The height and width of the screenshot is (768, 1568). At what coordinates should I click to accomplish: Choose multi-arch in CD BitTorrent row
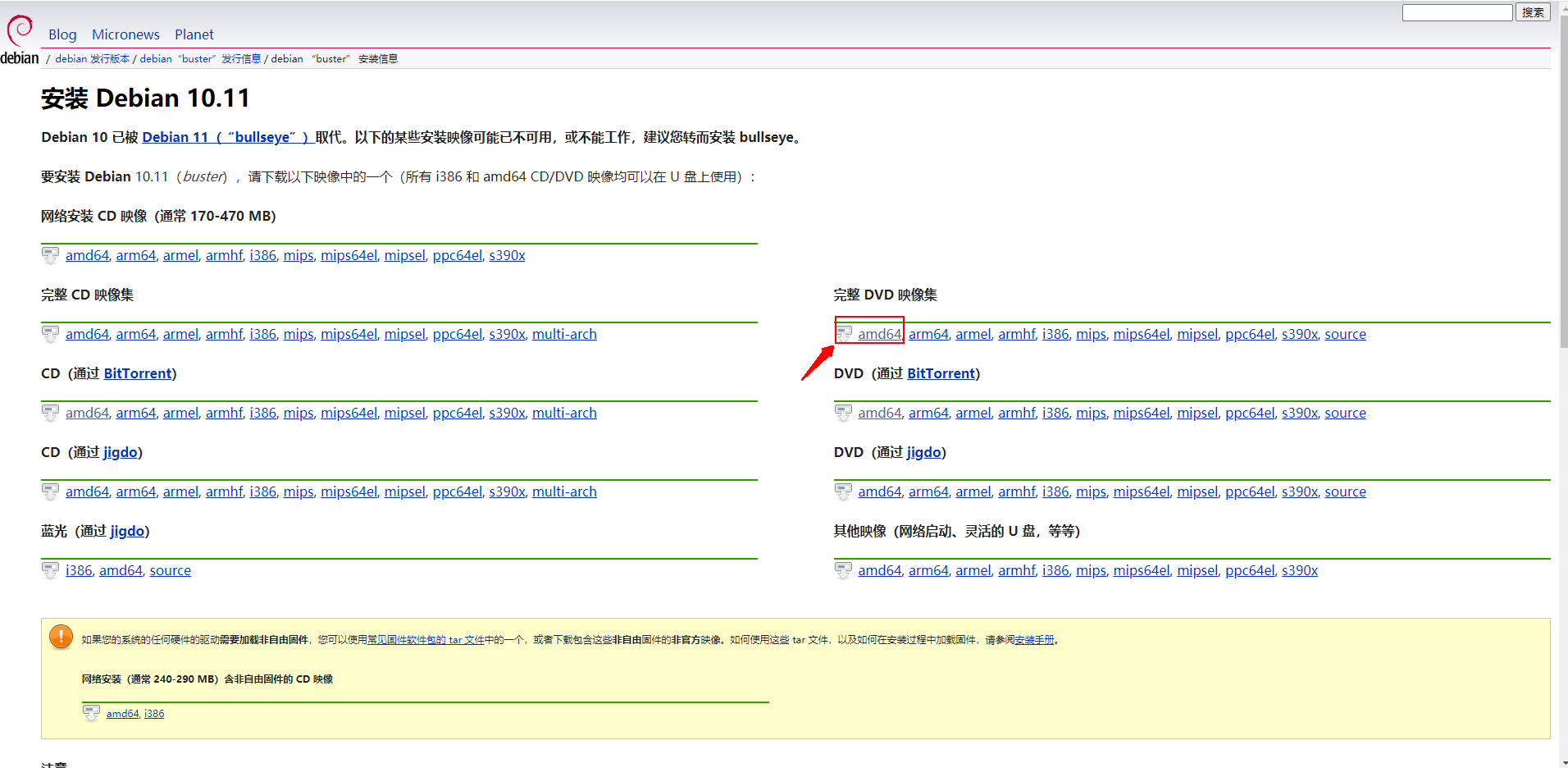(564, 413)
